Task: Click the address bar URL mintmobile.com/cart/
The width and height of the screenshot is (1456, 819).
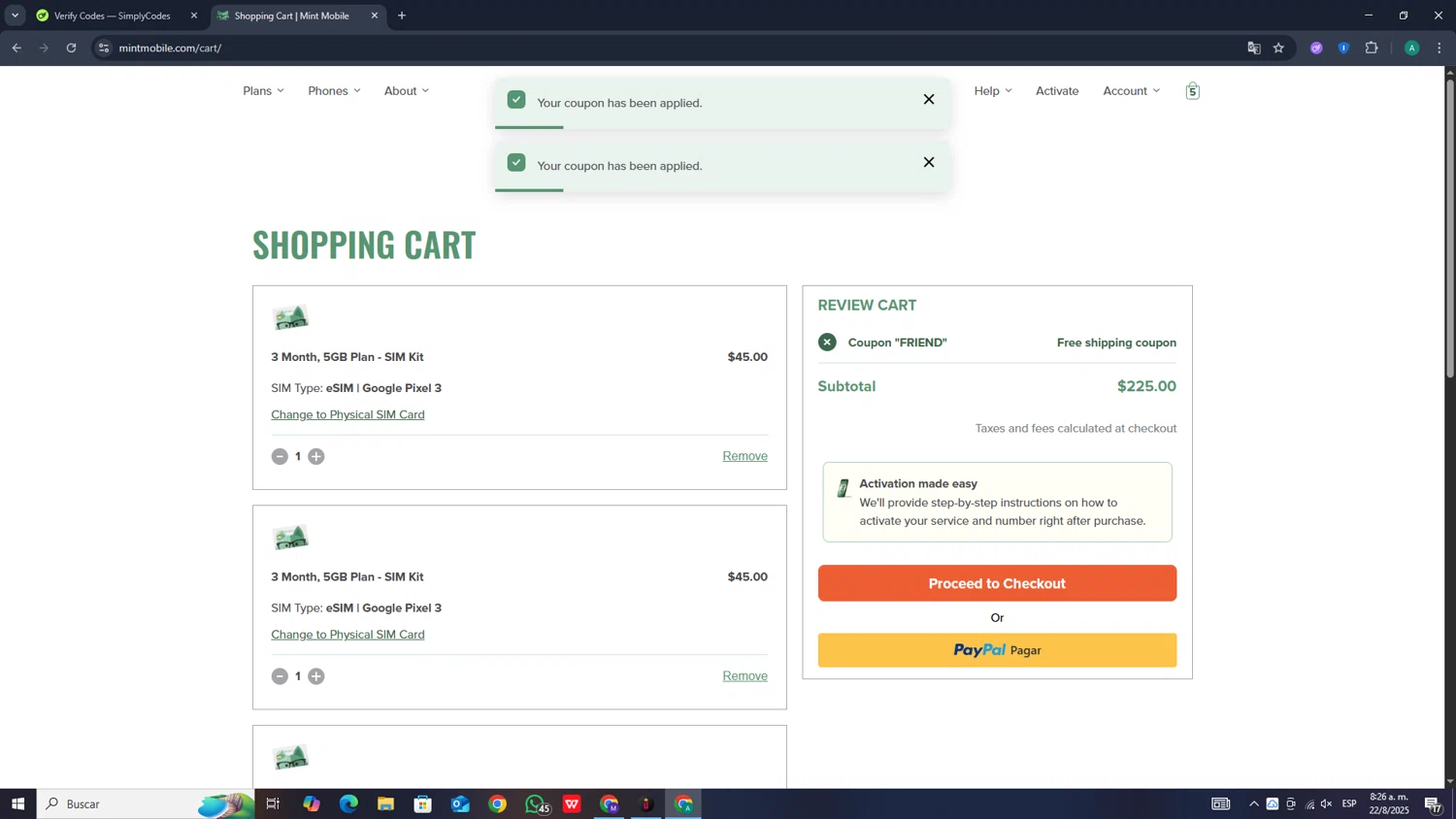Action: 170,48
